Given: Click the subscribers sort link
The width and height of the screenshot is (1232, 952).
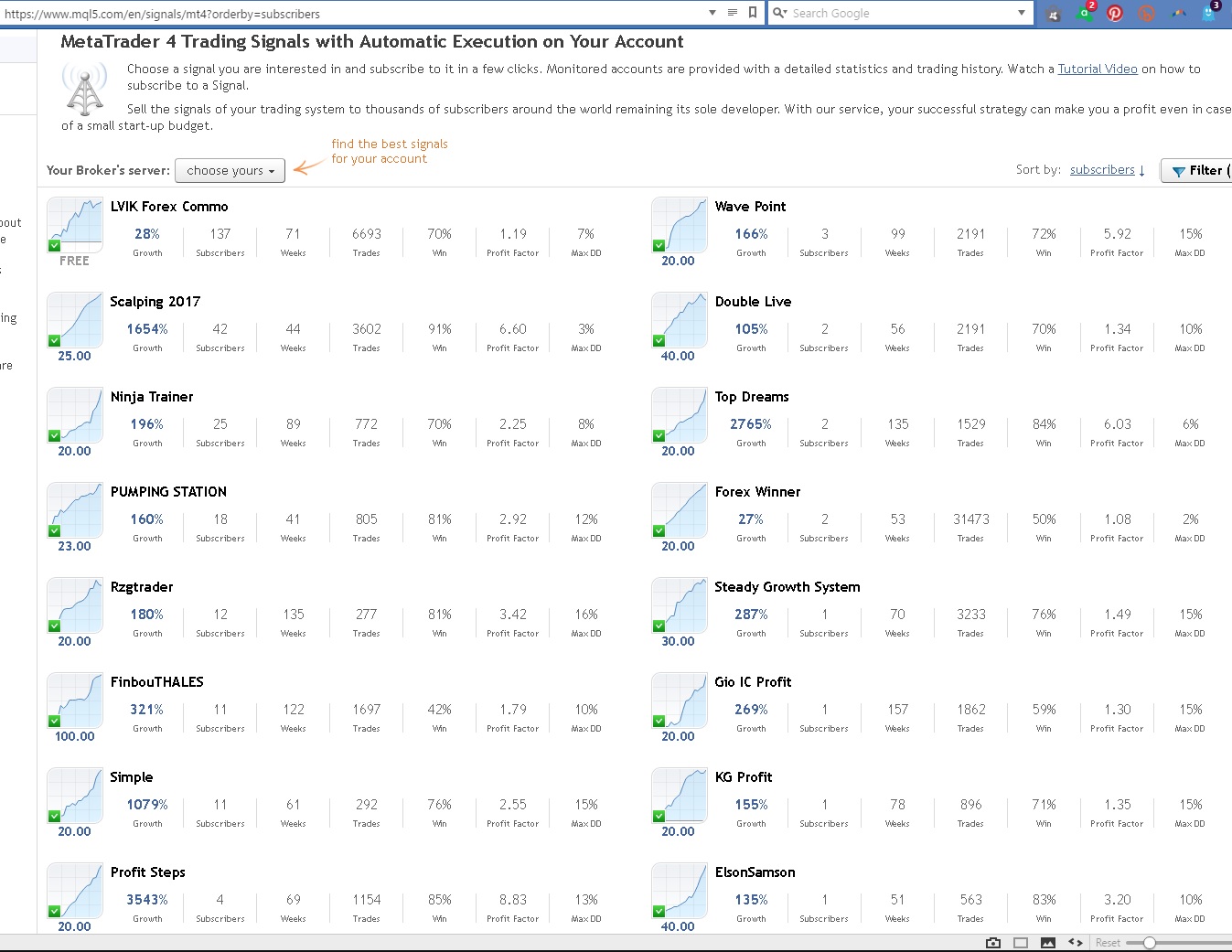Looking at the screenshot, I should [1102, 169].
